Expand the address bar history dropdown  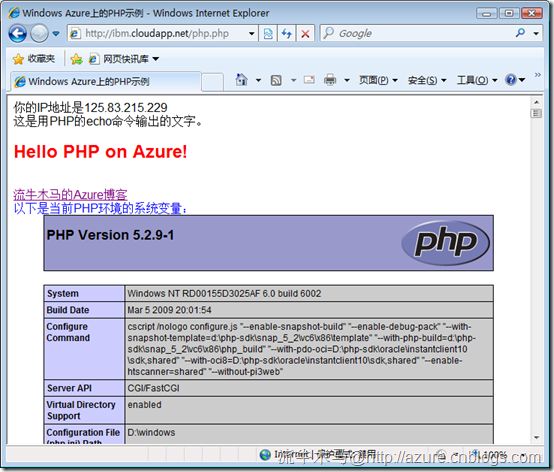(x=252, y=34)
